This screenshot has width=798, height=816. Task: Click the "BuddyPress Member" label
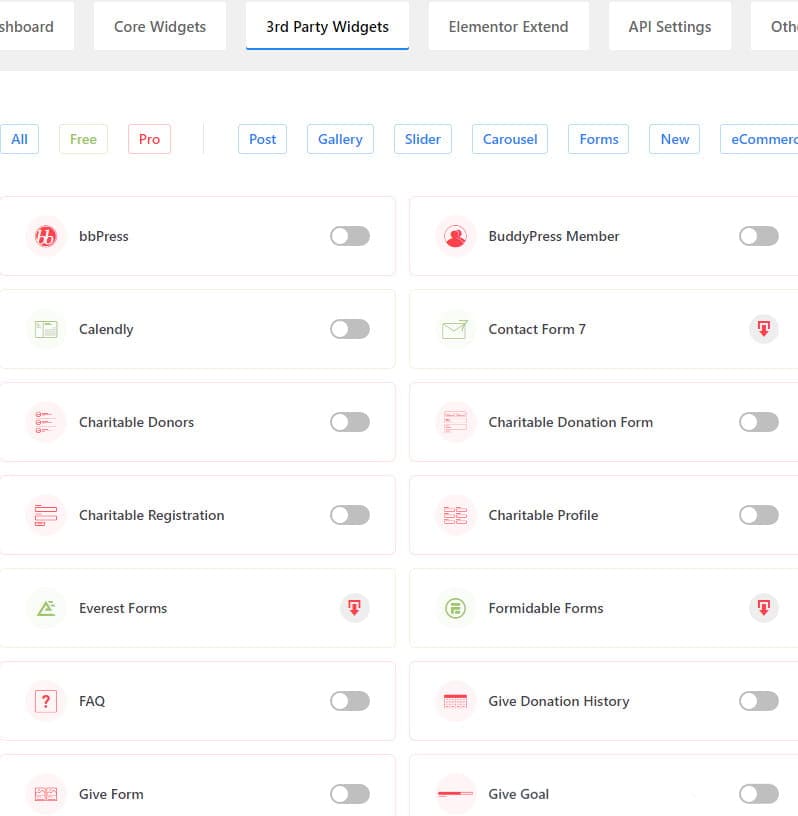(x=553, y=236)
